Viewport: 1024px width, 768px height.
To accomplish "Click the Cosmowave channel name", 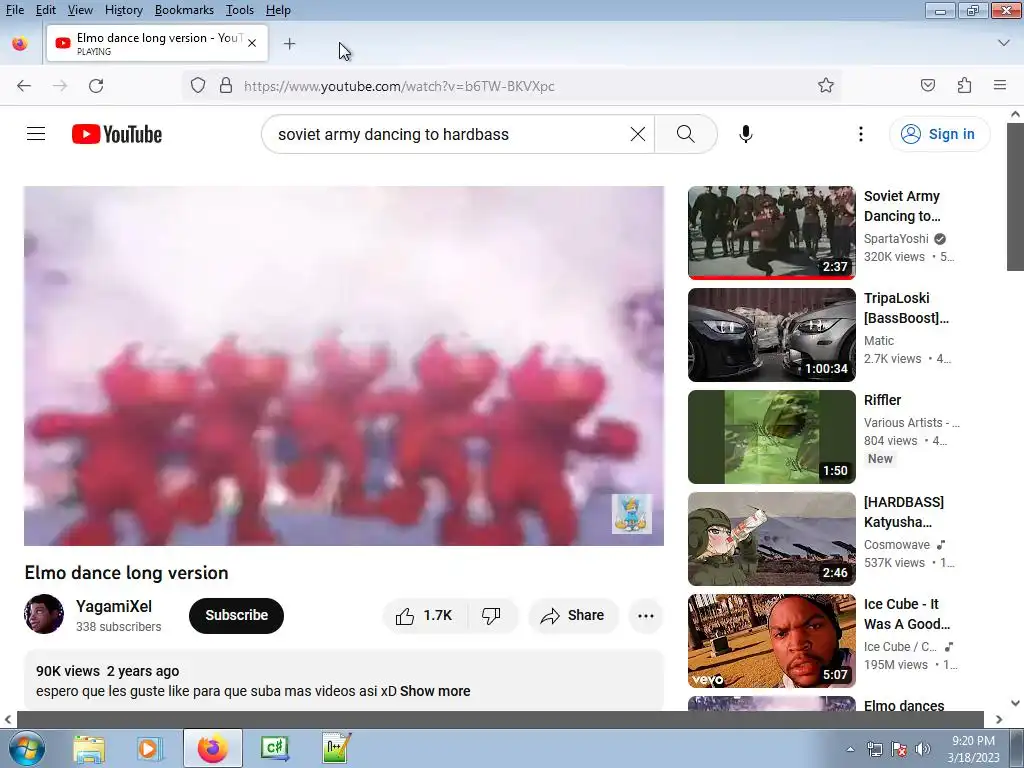I will 897,545.
